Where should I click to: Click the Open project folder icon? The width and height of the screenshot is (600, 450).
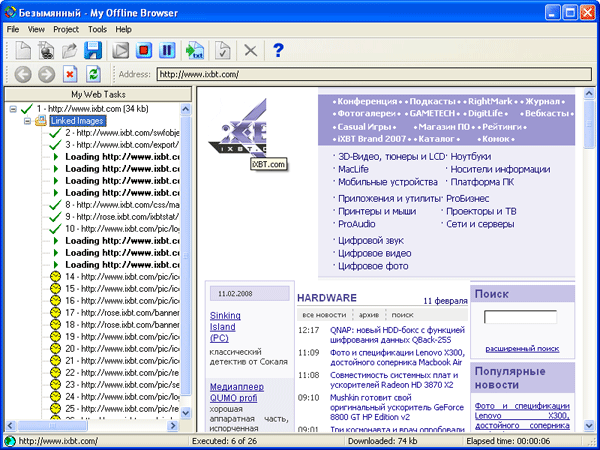pyautogui.click(x=70, y=50)
